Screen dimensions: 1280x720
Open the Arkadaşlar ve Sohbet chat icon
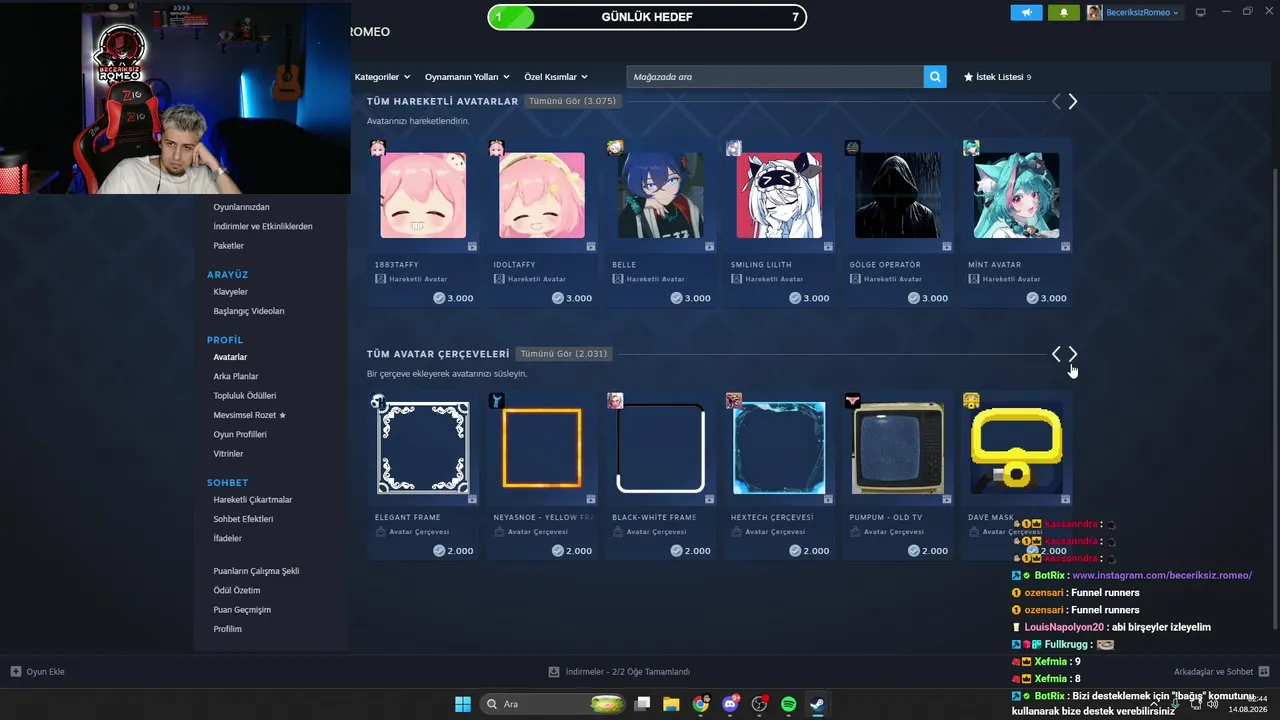click(x=1264, y=672)
